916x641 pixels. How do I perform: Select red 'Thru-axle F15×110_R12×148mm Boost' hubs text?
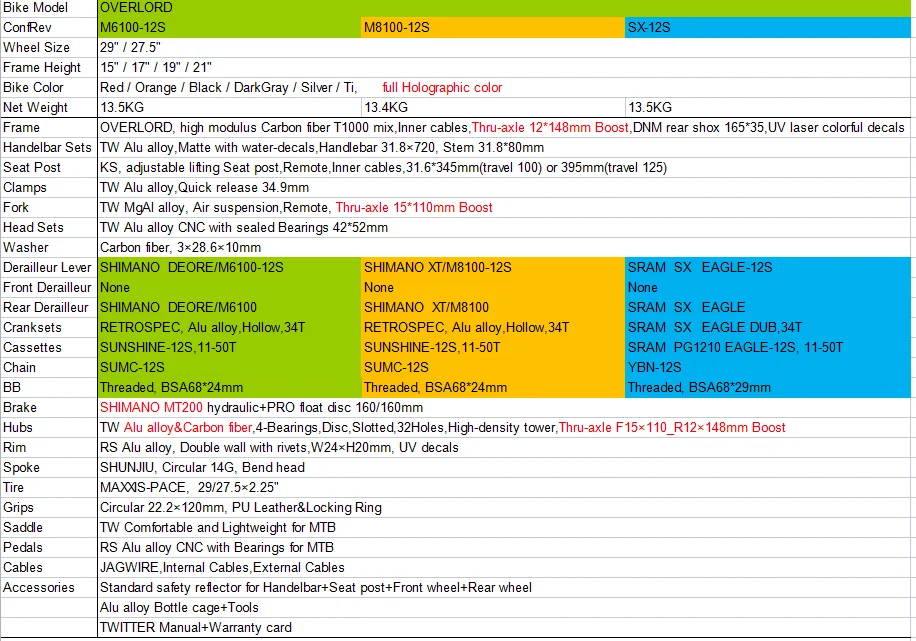tap(672, 428)
